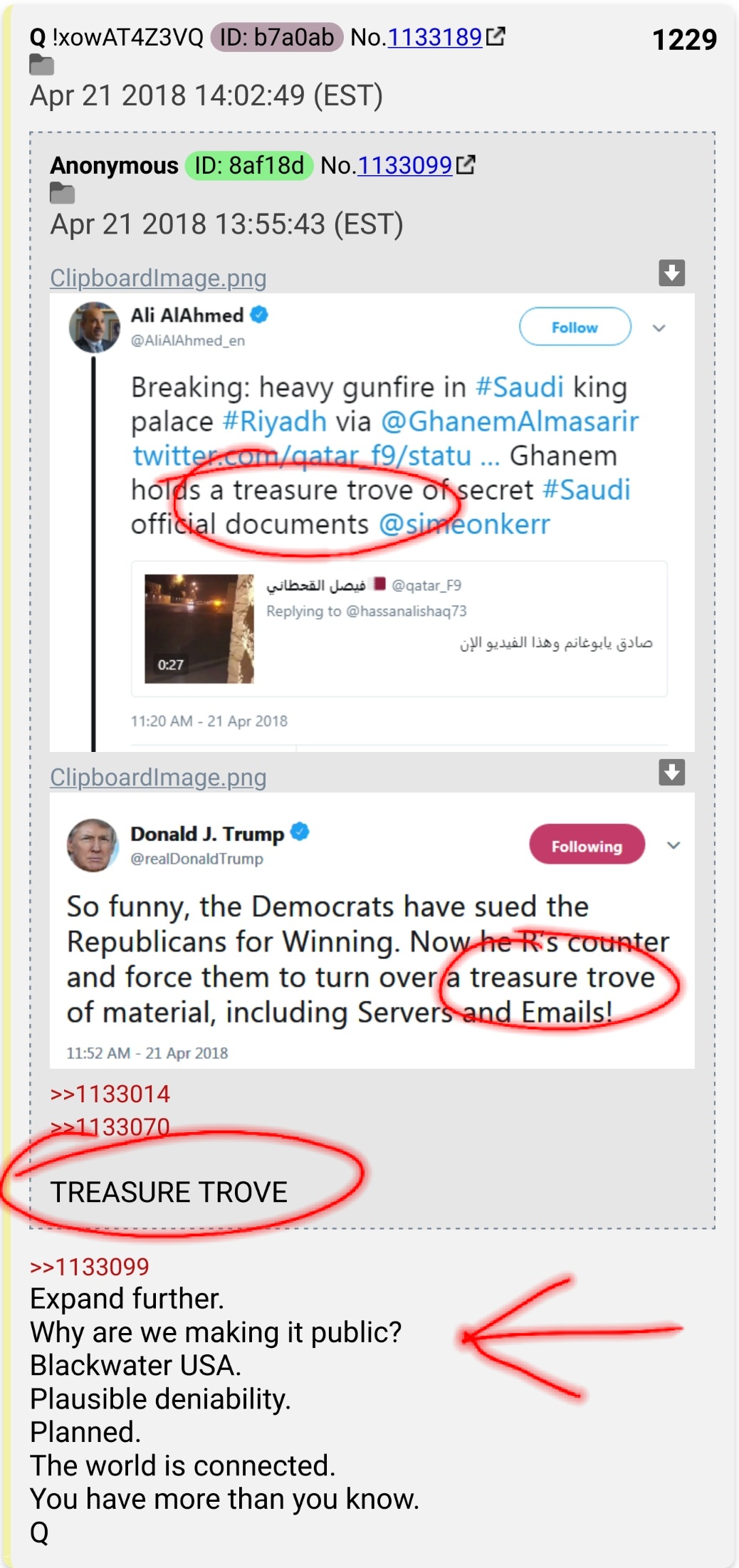Open first ClipboardImage.png file link

[158, 278]
